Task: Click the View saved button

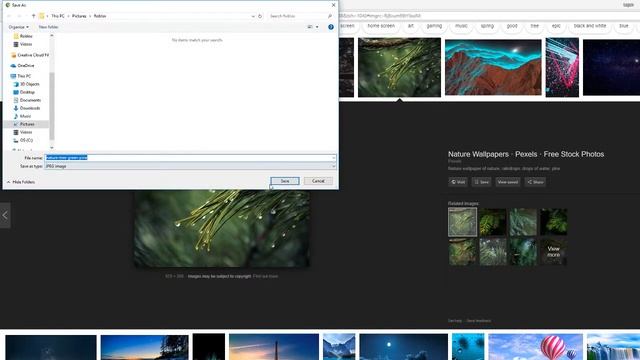Action: pyautogui.click(x=507, y=182)
